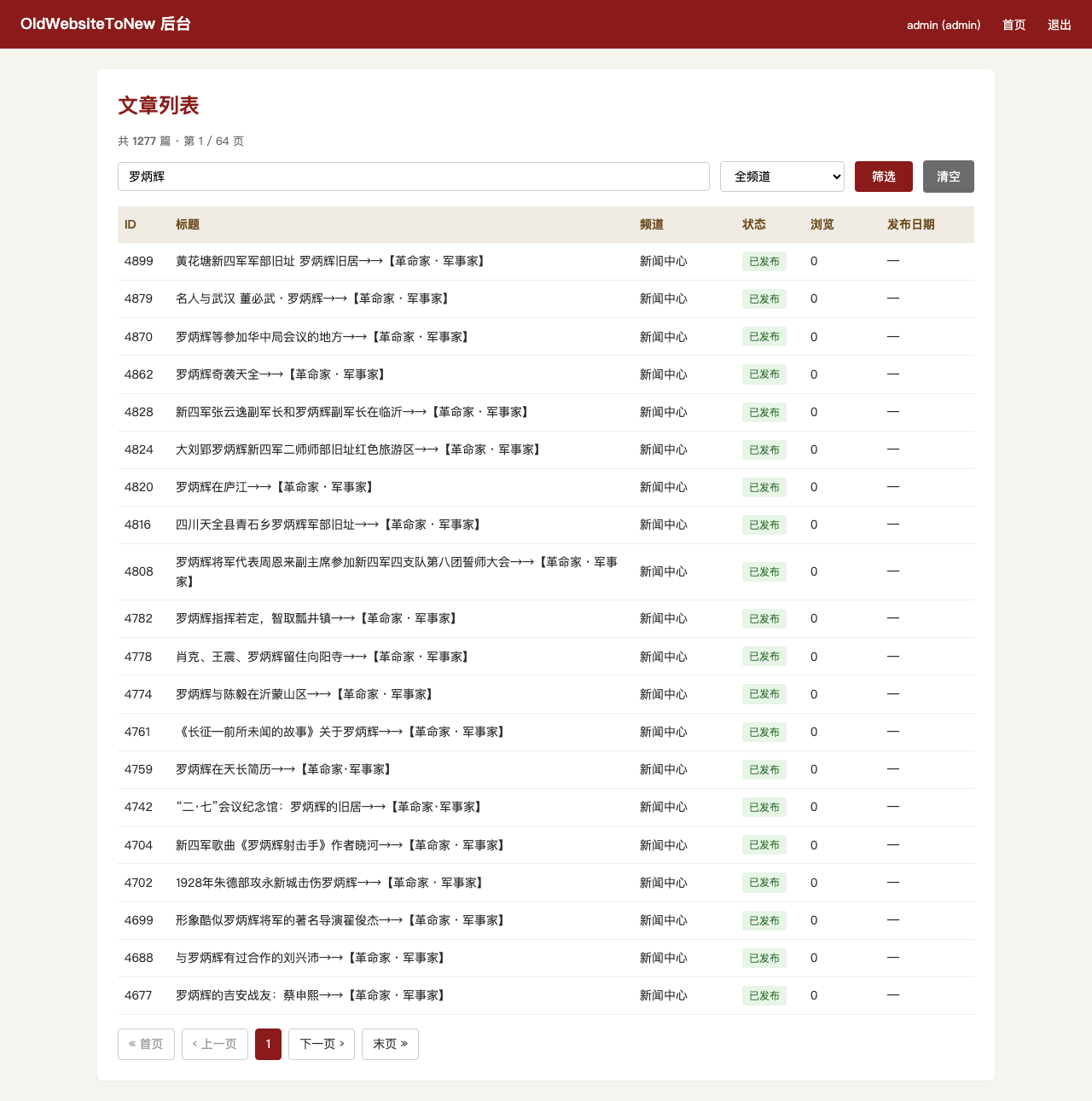This screenshot has height=1101, width=1092.
Task: Open article 罗炳辉指挥若定,智取瓢井镇
Action: click(x=318, y=618)
